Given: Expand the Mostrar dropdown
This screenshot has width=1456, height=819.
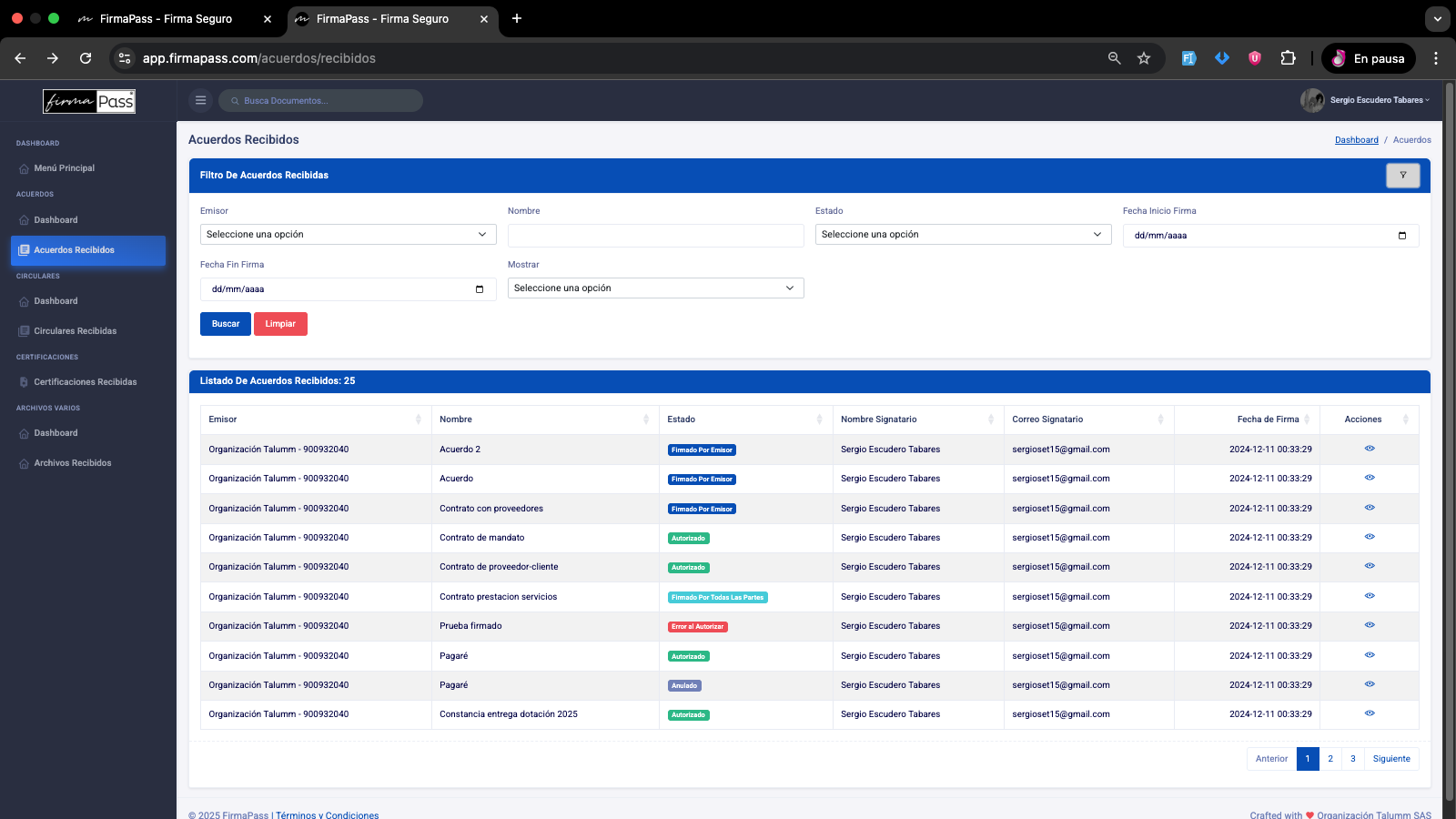Looking at the screenshot, I should click(x=656, y=288).
